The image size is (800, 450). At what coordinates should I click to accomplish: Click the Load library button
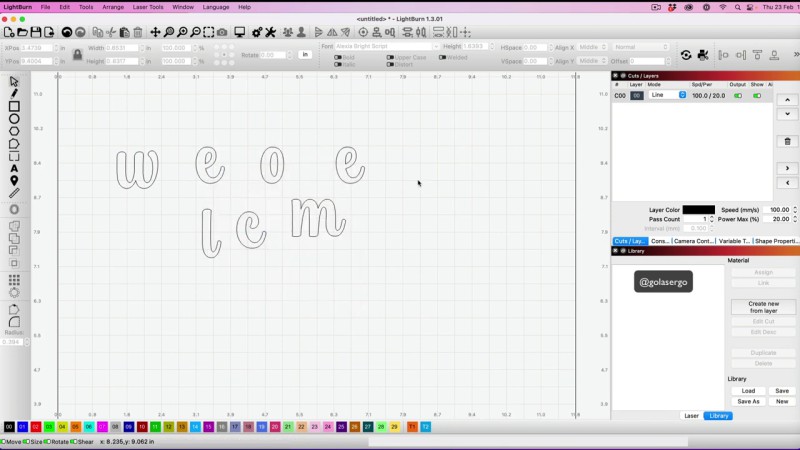click(x=748, y=391)
